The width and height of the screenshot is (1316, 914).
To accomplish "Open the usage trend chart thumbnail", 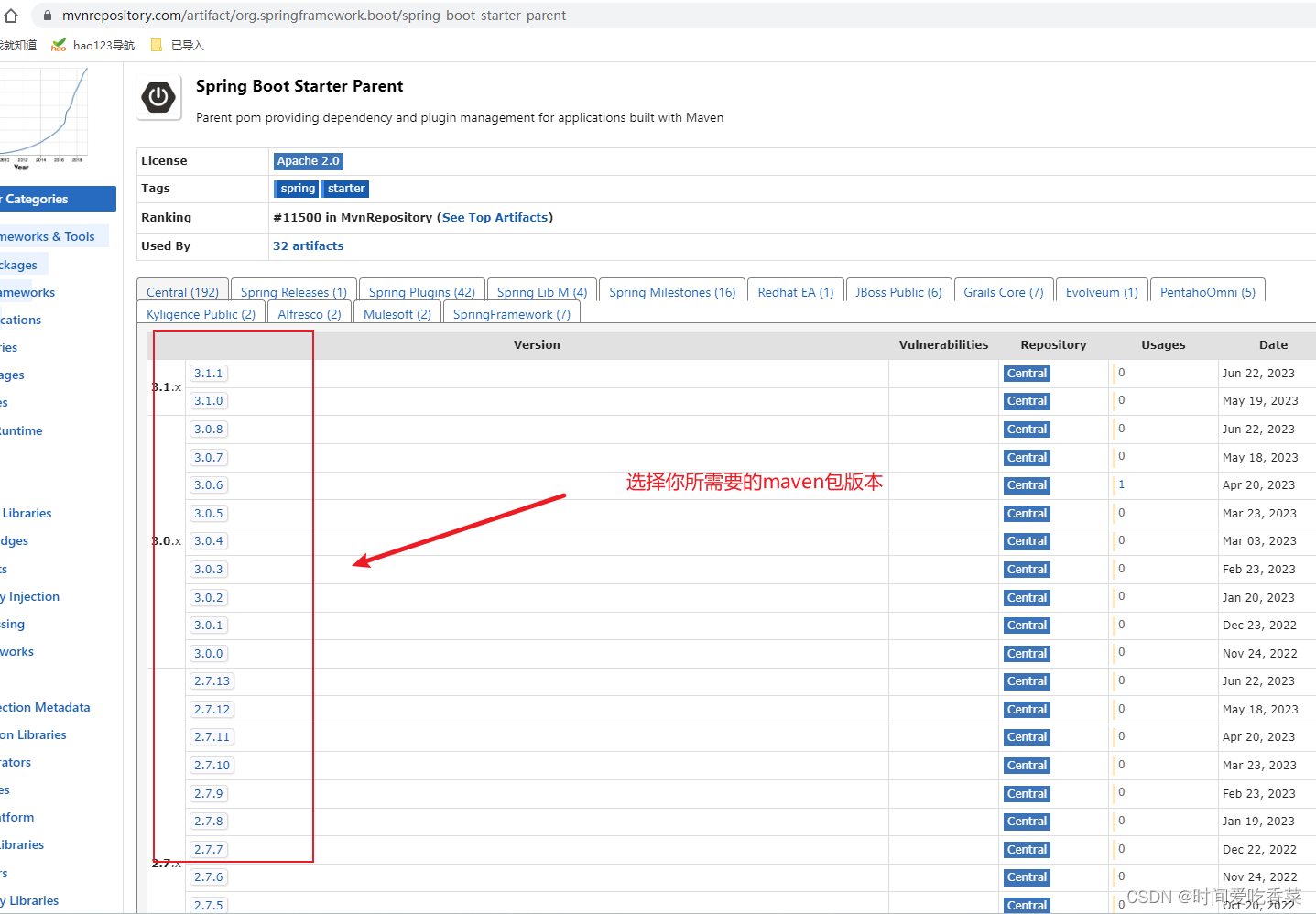I will pyautogui.click(x=44, y=118).
